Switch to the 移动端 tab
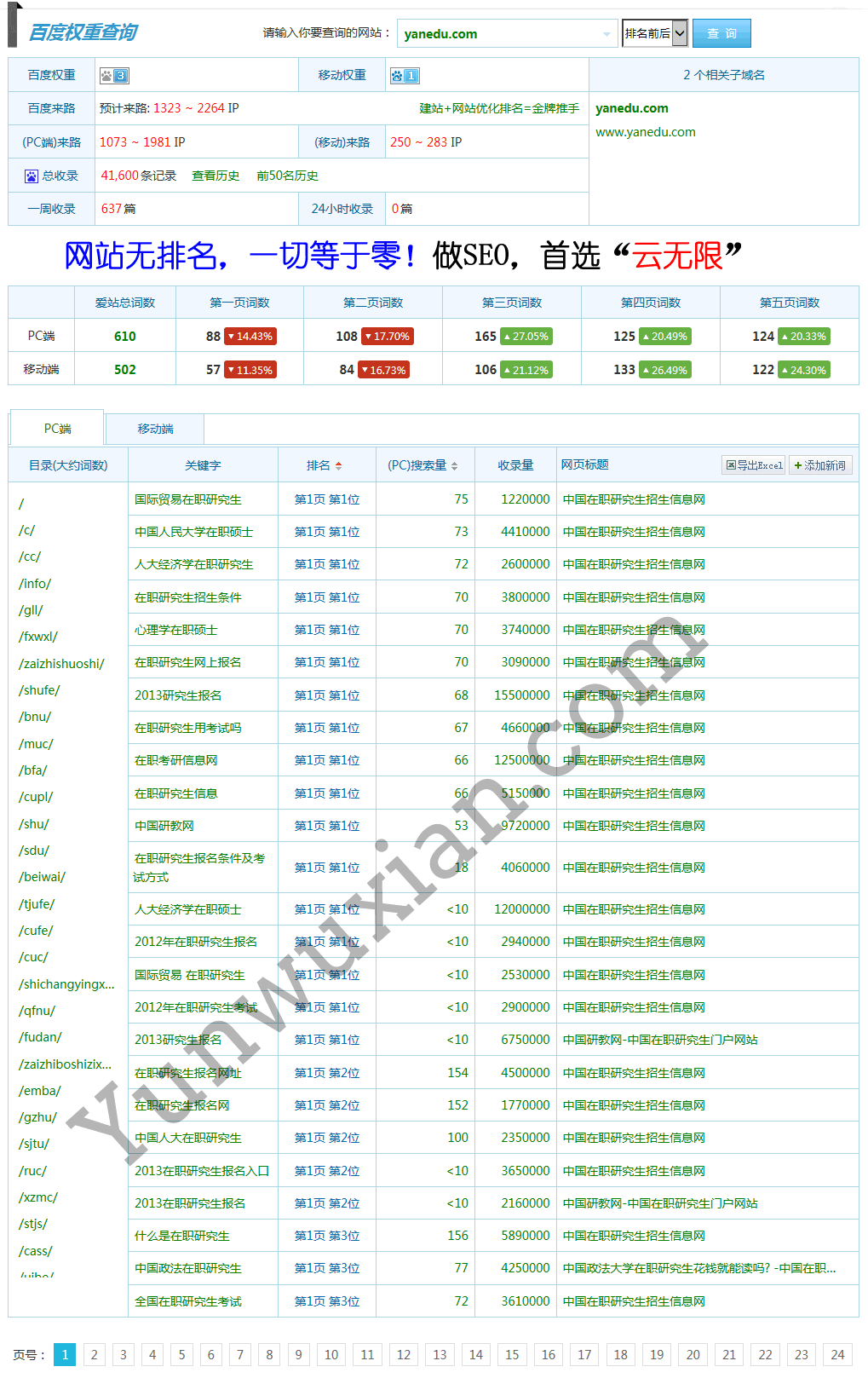Image resolution: width=868 pixels, height=1384 pixels. (155, 429)
